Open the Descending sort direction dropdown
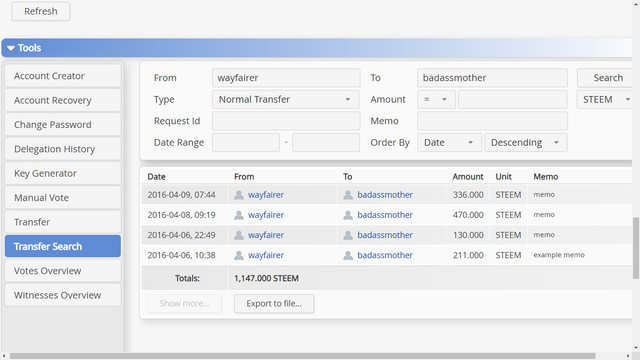The height and width of the screenshot is (360, 640). [x=525, y=142]
